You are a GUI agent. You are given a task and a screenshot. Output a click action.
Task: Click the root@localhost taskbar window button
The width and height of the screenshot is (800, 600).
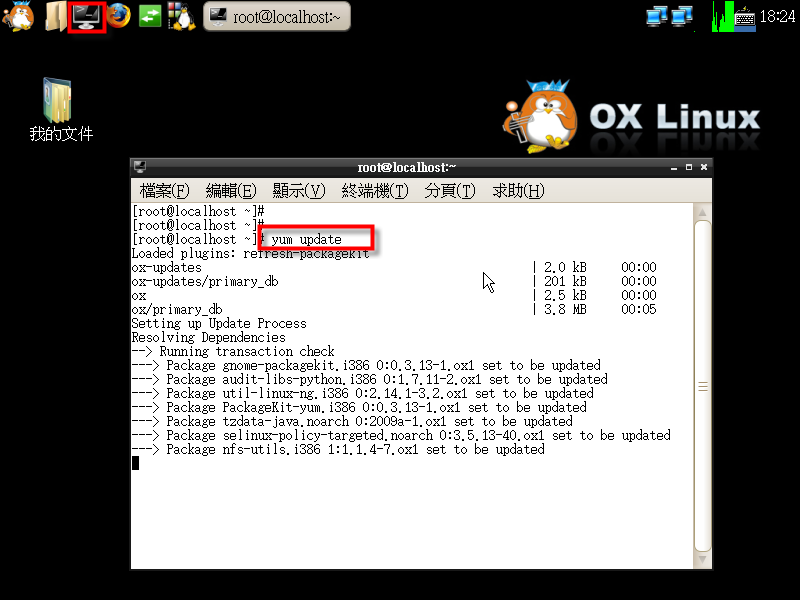tap(277, 16)
